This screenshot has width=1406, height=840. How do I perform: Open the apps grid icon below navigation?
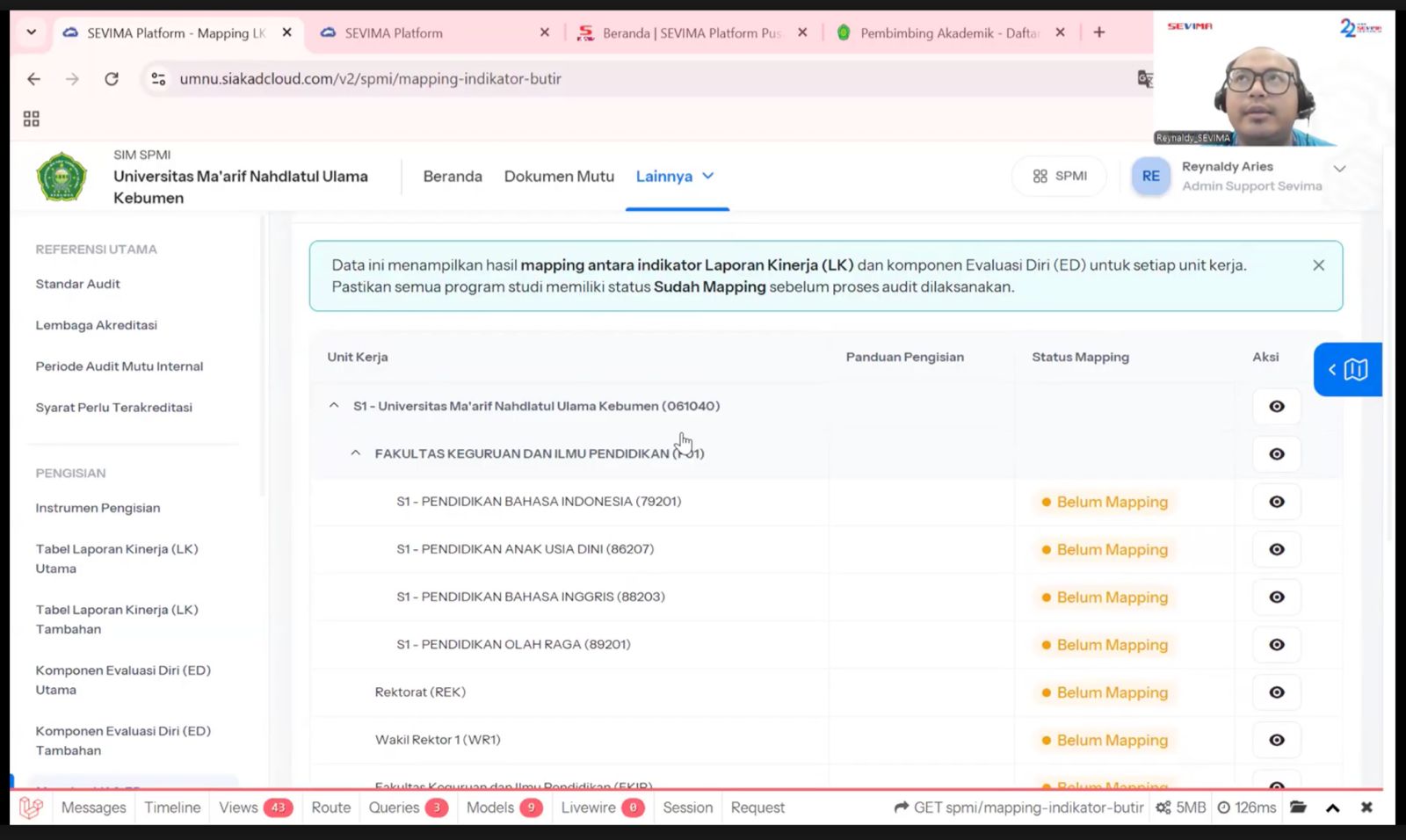pos(32,119)
